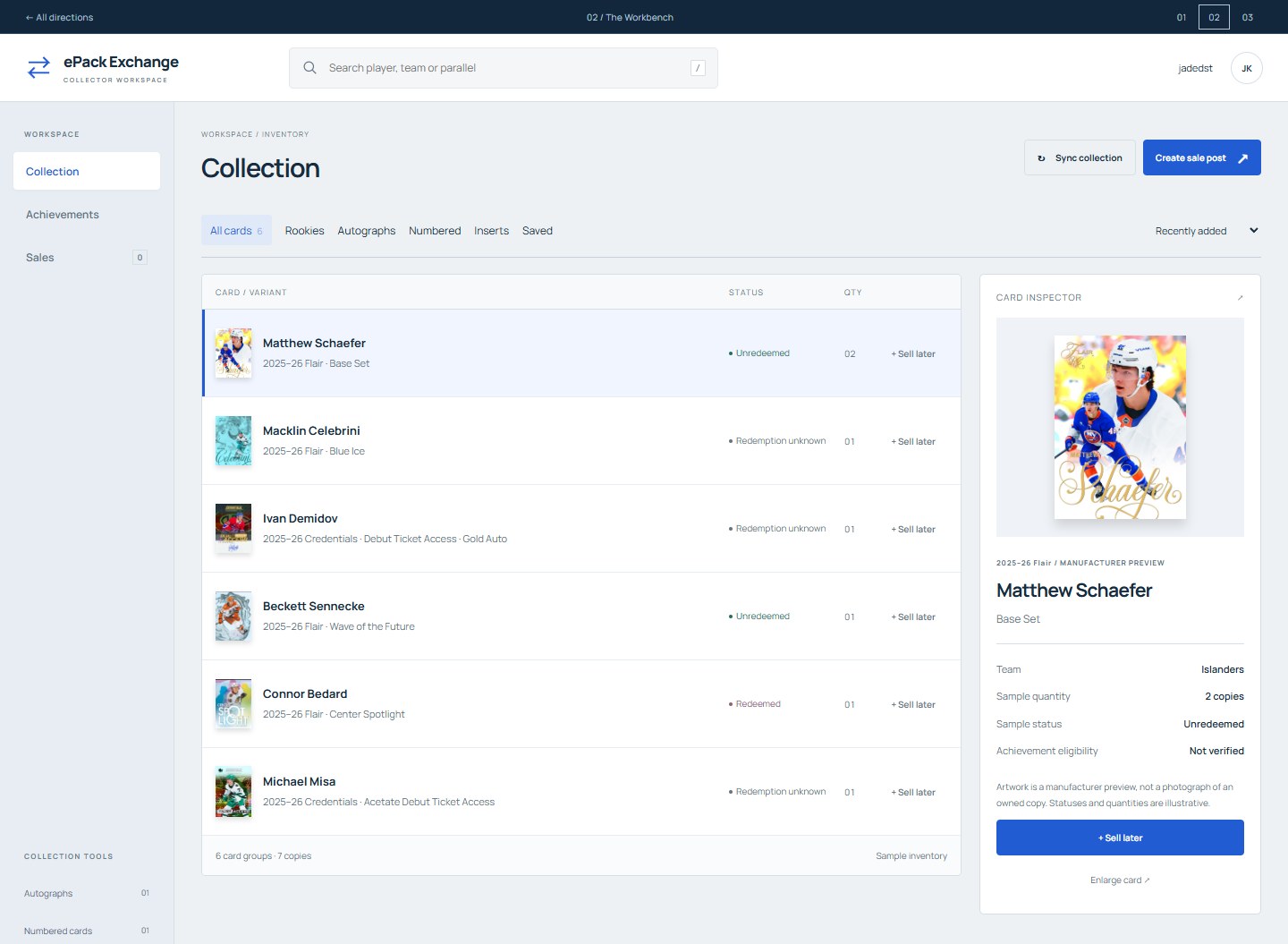Switch to the Rookies tab
This screenshot has height=944, width=1288.
pyautogui.click(x=304, y=231)
